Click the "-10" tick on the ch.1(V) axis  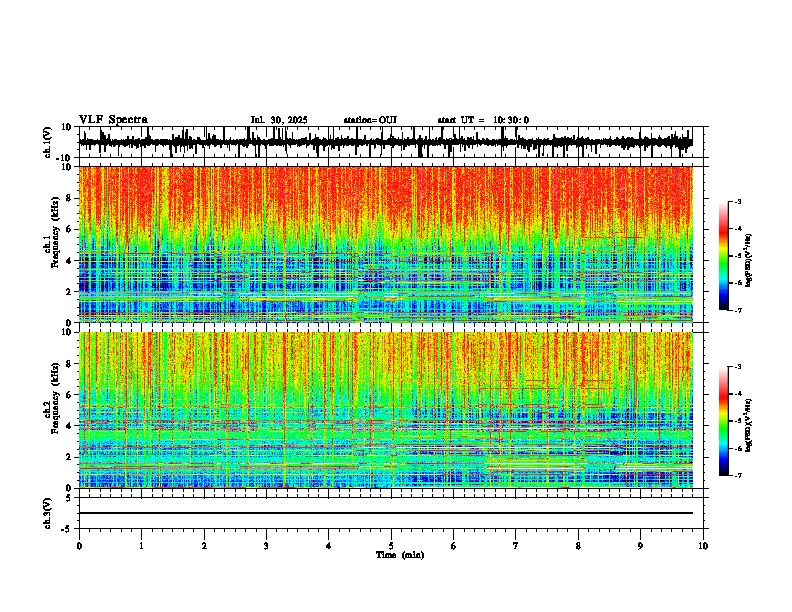(x=65, y=158)
